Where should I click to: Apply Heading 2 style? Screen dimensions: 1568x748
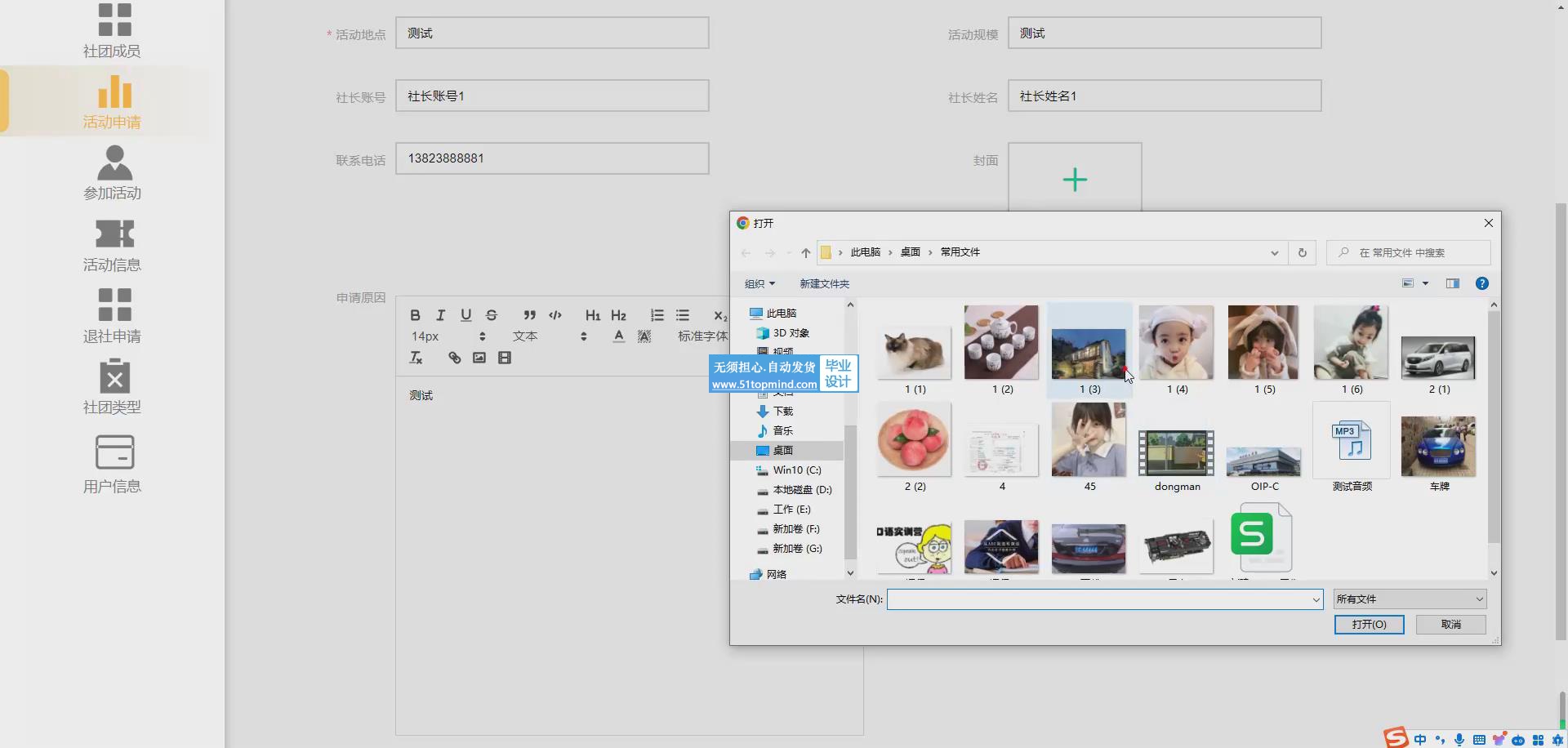click(618, 315)
